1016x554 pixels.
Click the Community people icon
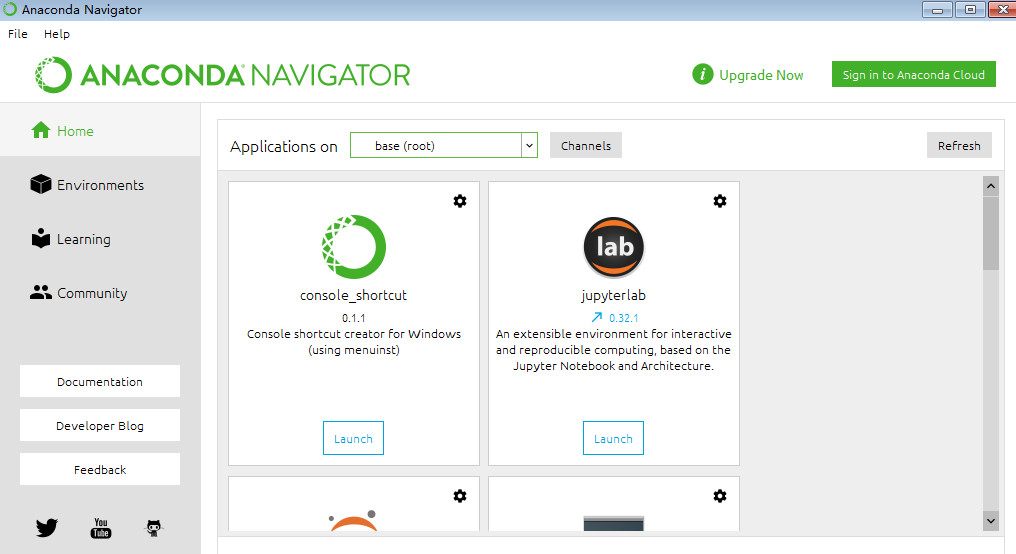41,293
